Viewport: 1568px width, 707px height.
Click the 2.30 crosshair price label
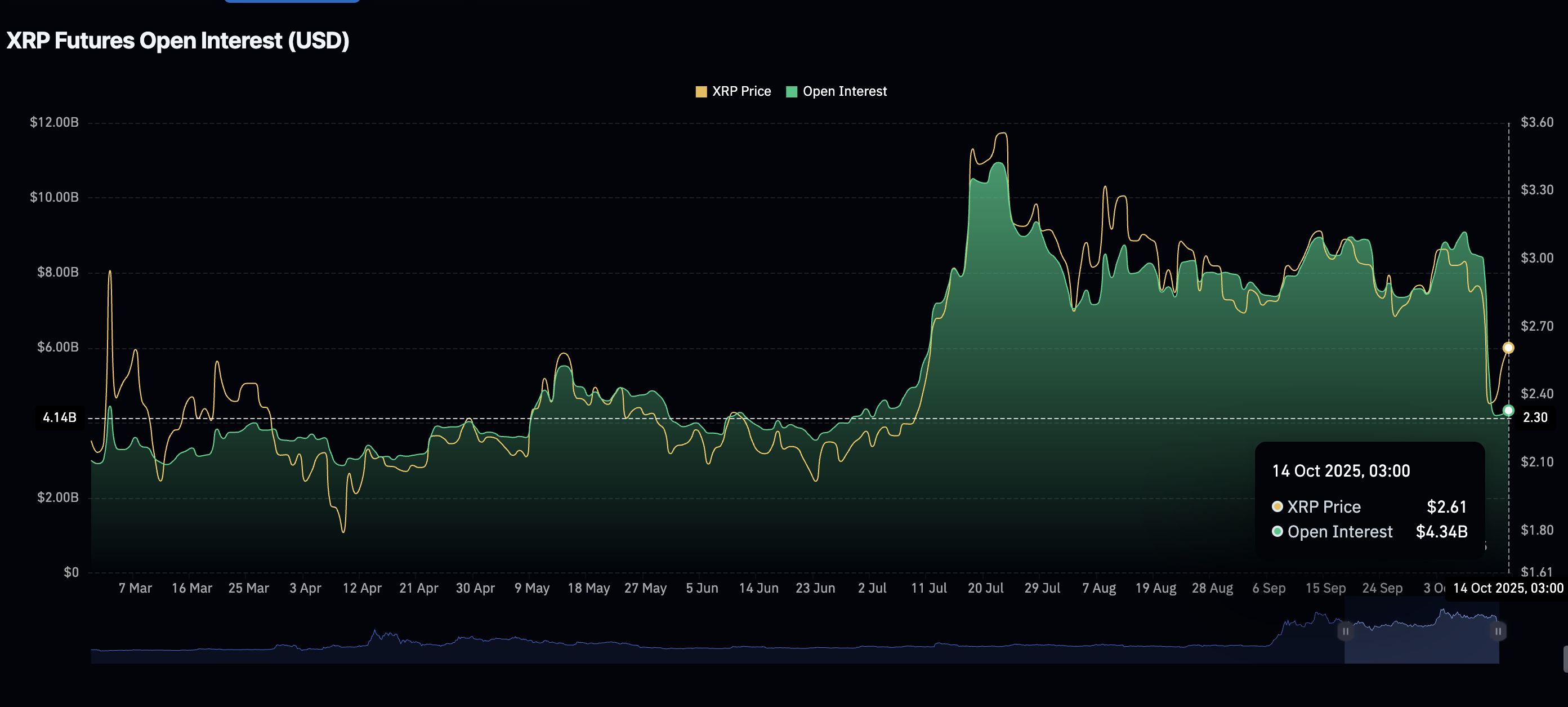[x=1535, y=418]
